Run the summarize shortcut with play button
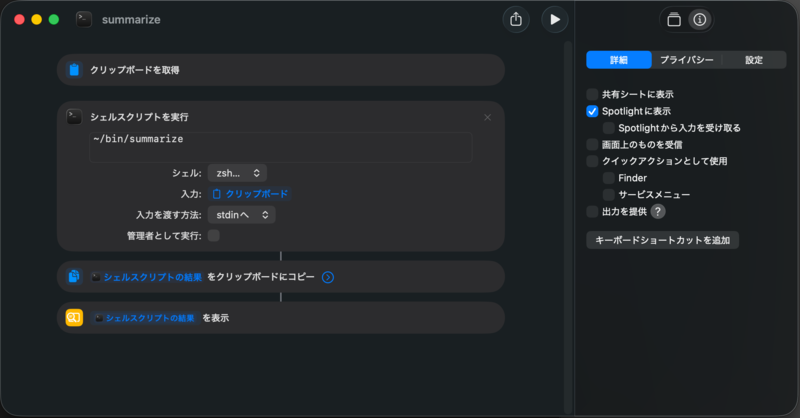The width and height of the screenshot is (800, 418). pos(555,19)
